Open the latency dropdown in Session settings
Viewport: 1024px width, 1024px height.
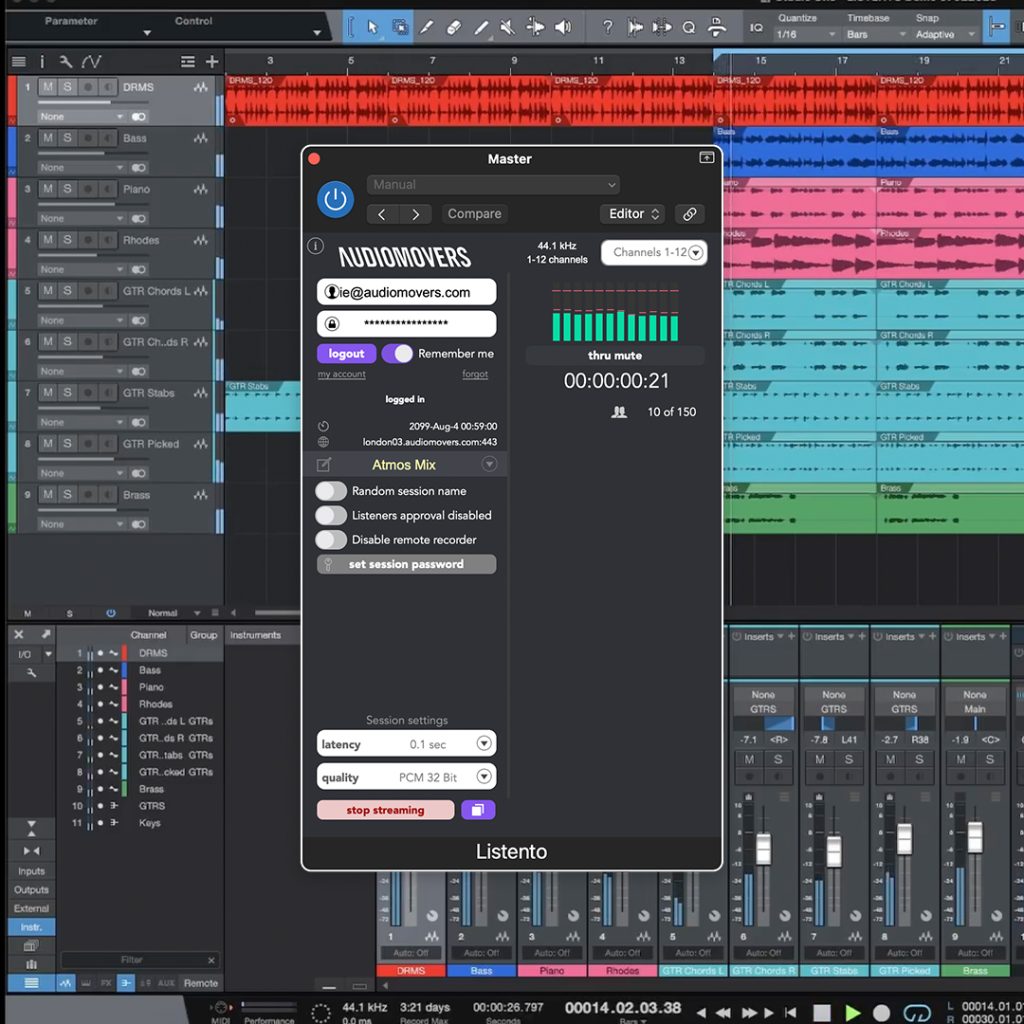click(x=484, y=743)
